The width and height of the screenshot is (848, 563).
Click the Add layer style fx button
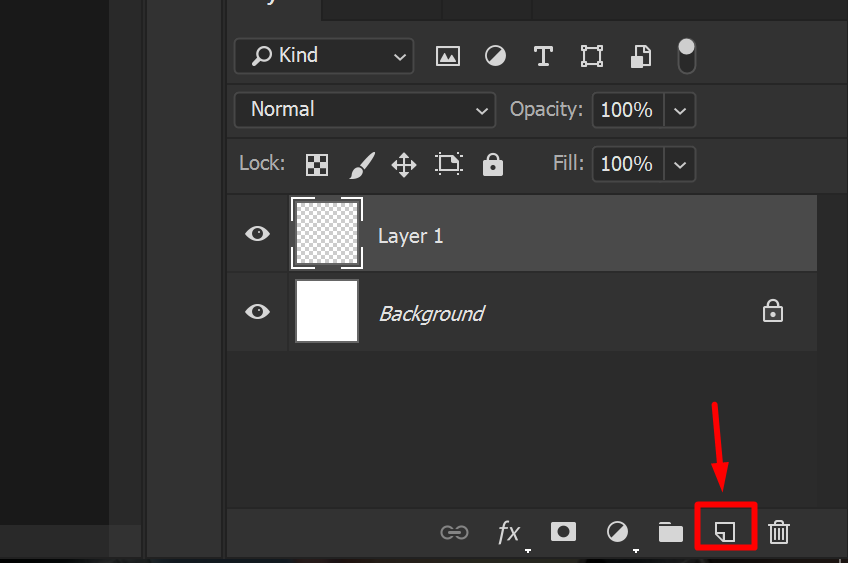[x=509, y=532]
